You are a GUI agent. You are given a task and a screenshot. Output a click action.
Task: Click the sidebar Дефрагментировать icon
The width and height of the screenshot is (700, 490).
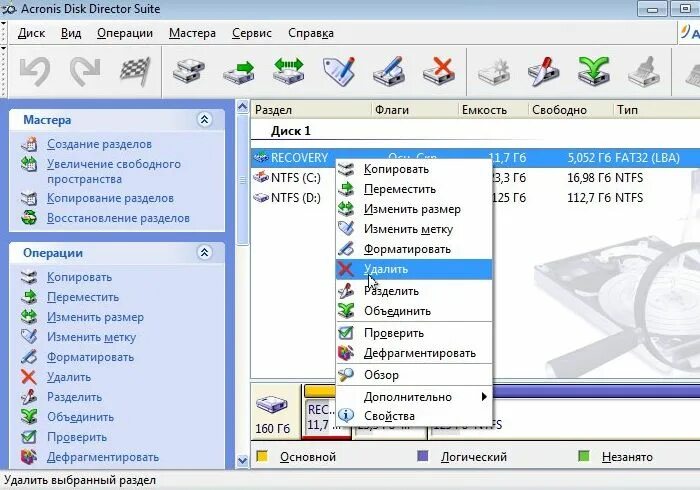(29, 457)
